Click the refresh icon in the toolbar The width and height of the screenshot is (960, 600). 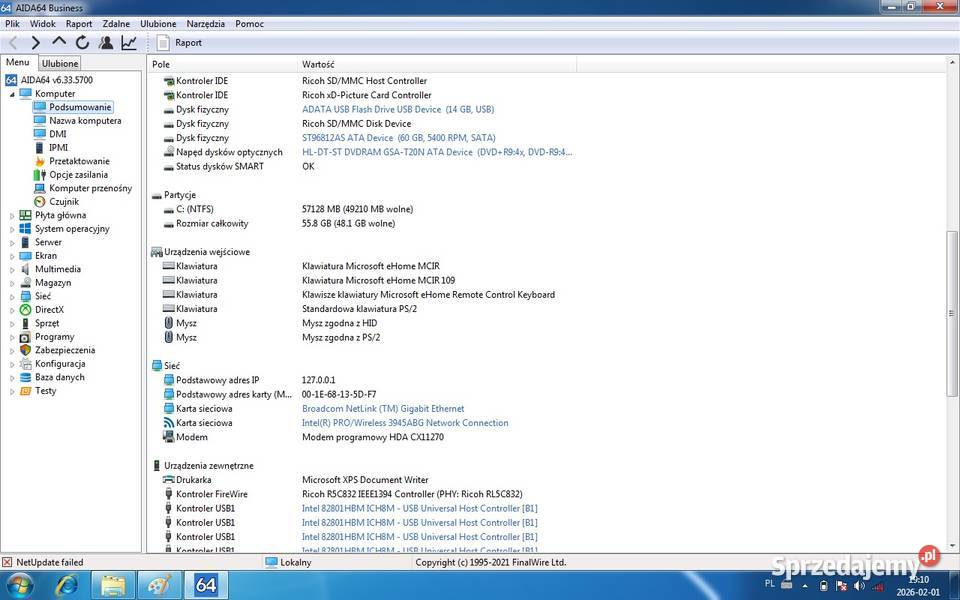coord(81,42)
